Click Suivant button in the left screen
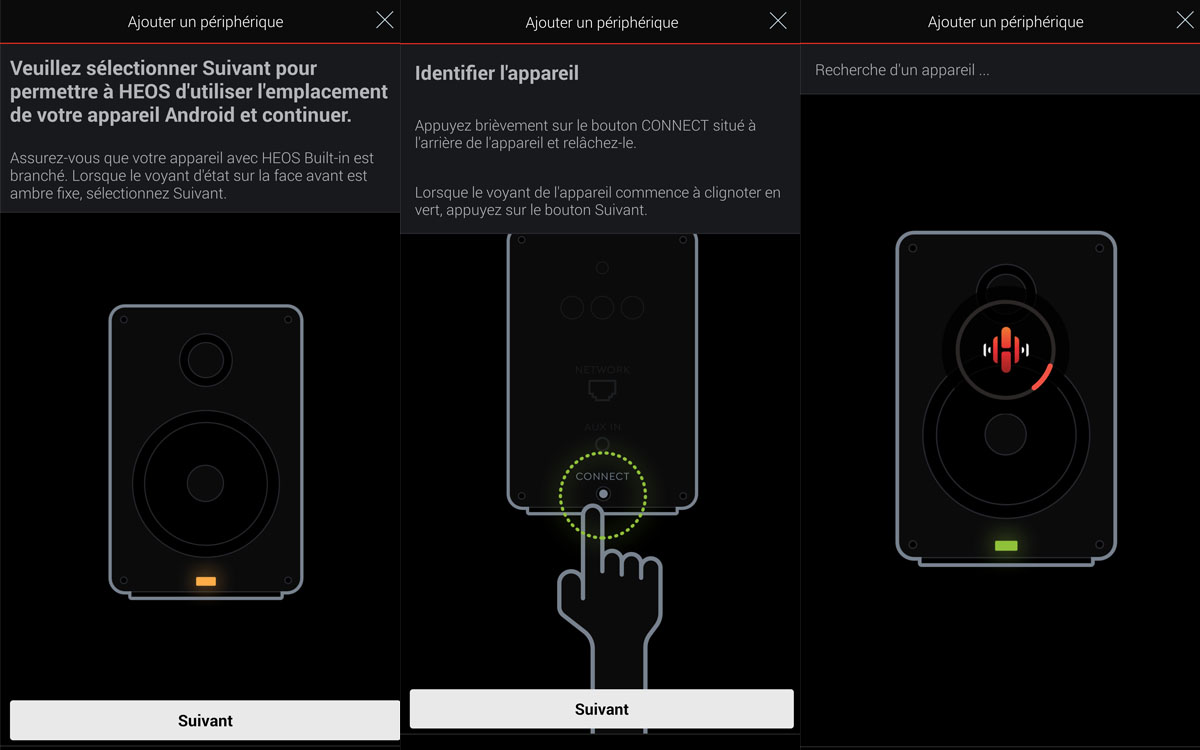 pyautogui.click(x=205, y=720)
